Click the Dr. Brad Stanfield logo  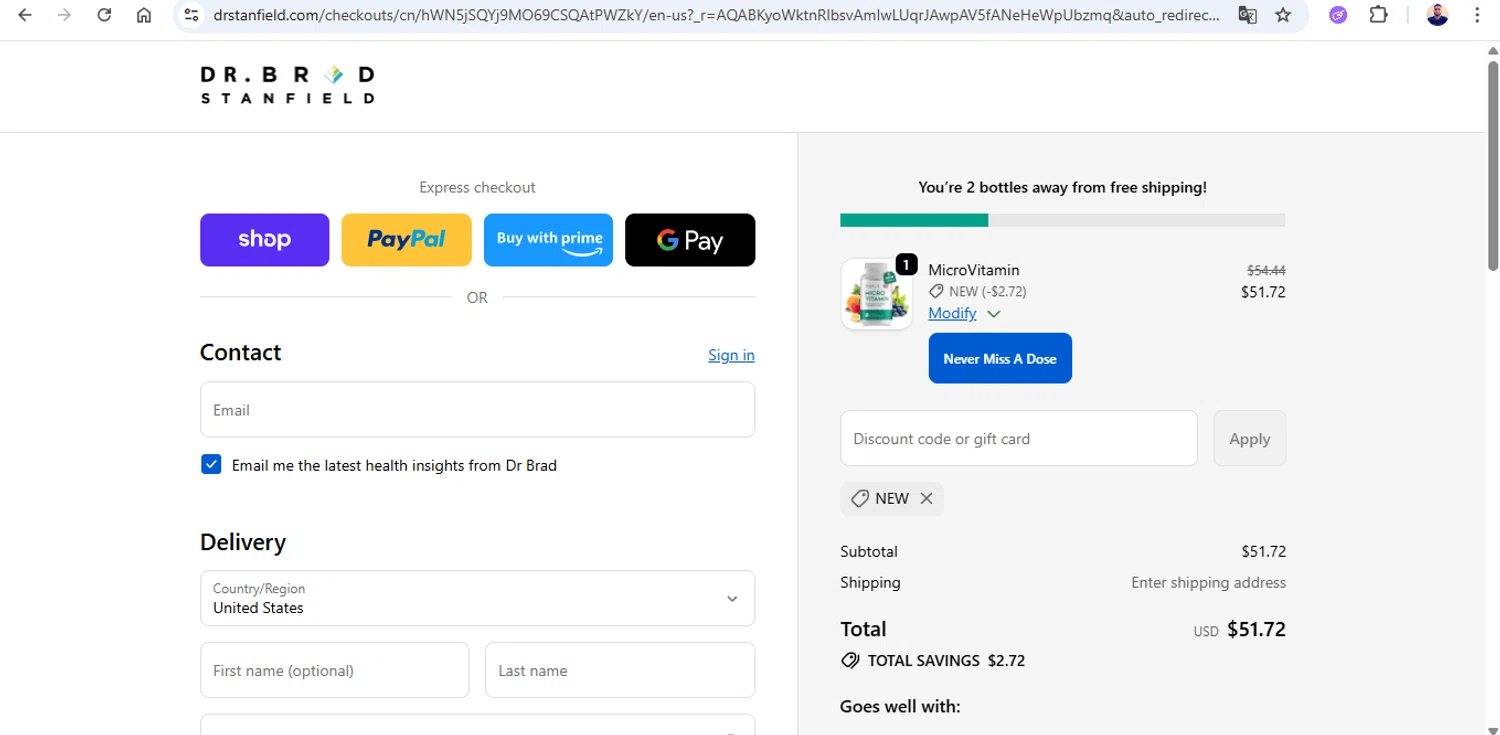coord(287,85)
